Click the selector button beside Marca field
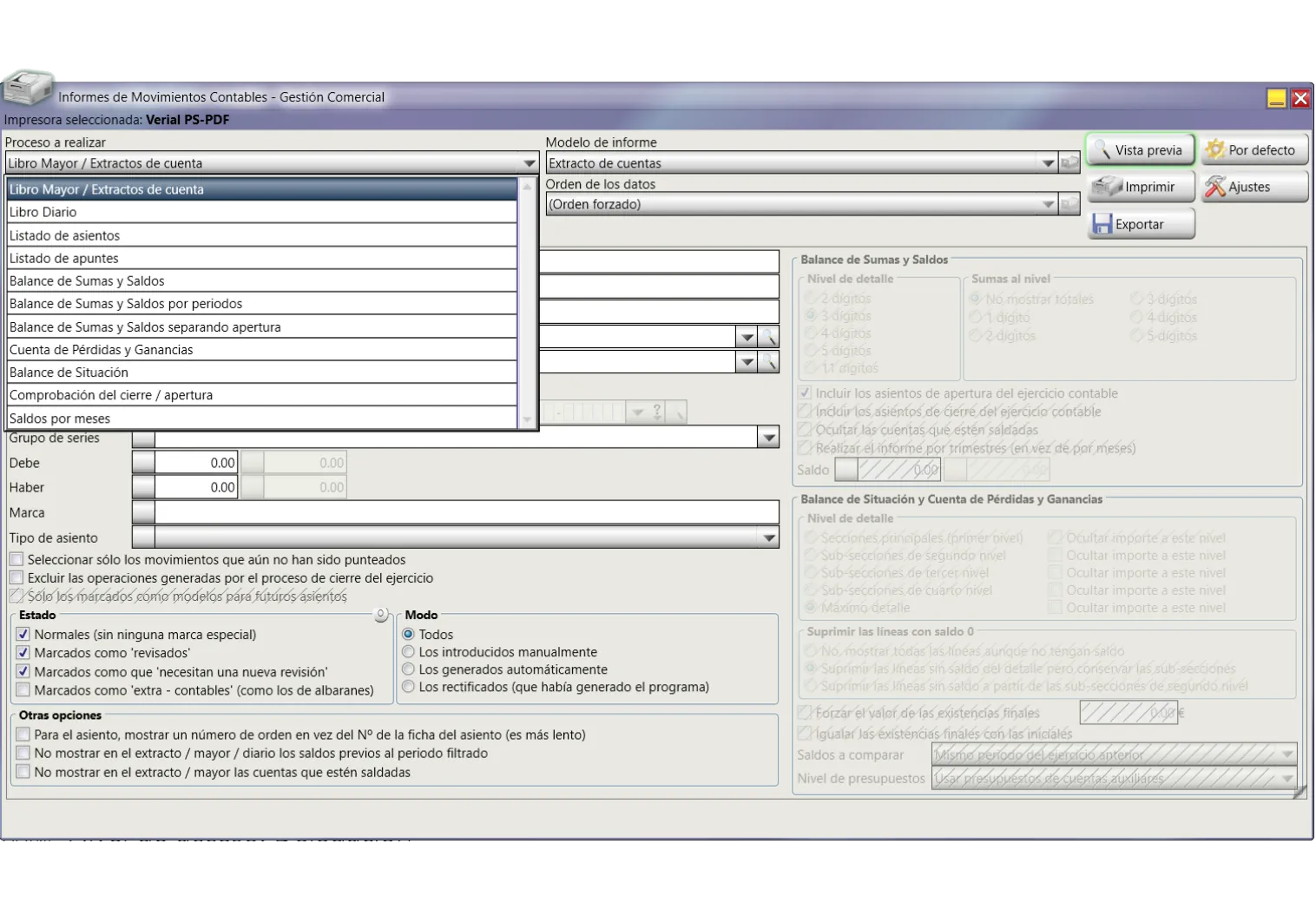The height and width of the screenshot is (903, 1316). (143, 513)
